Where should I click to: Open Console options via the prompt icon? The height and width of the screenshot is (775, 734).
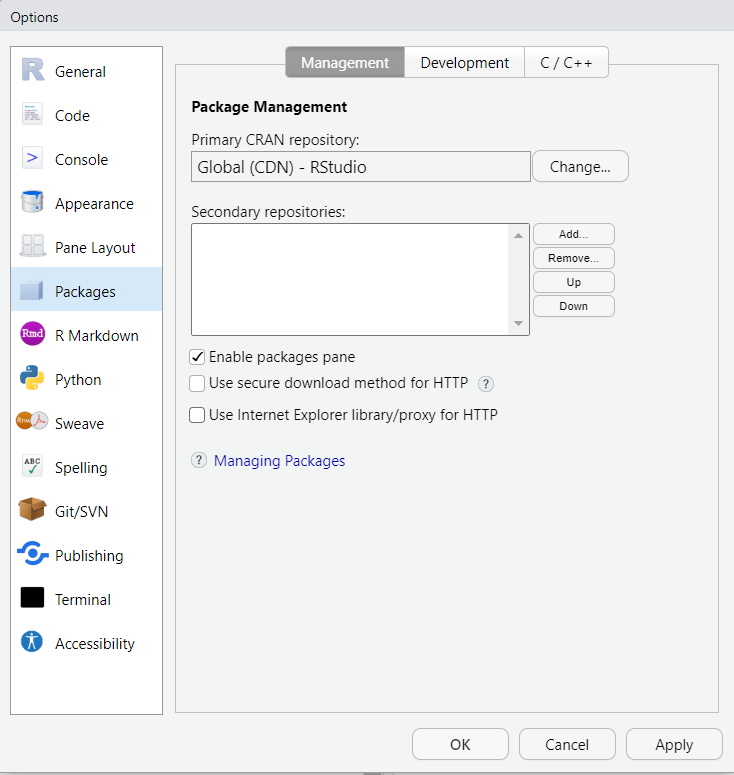[33, 159]
